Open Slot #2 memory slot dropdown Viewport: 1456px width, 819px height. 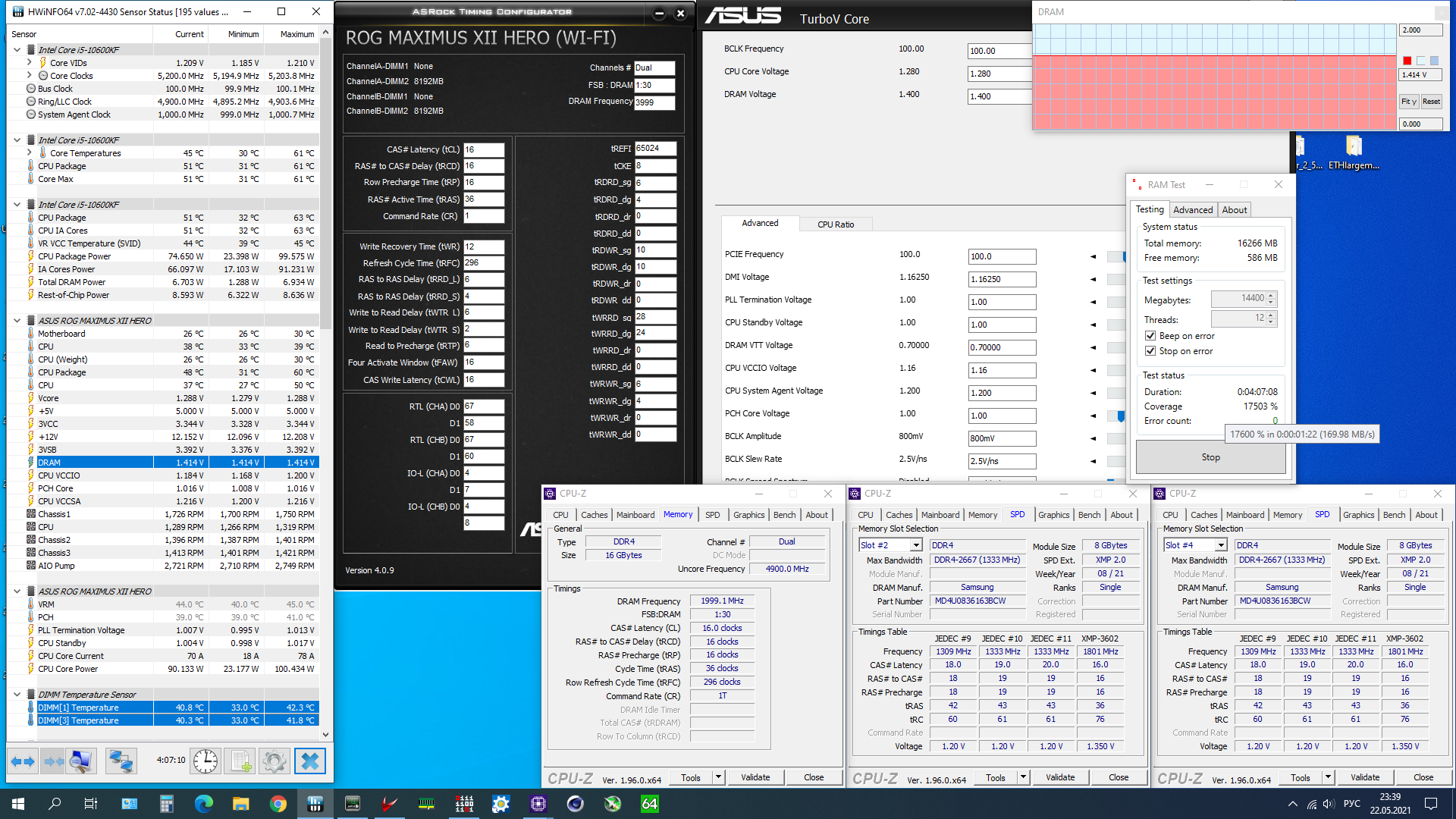coord(916,545)
